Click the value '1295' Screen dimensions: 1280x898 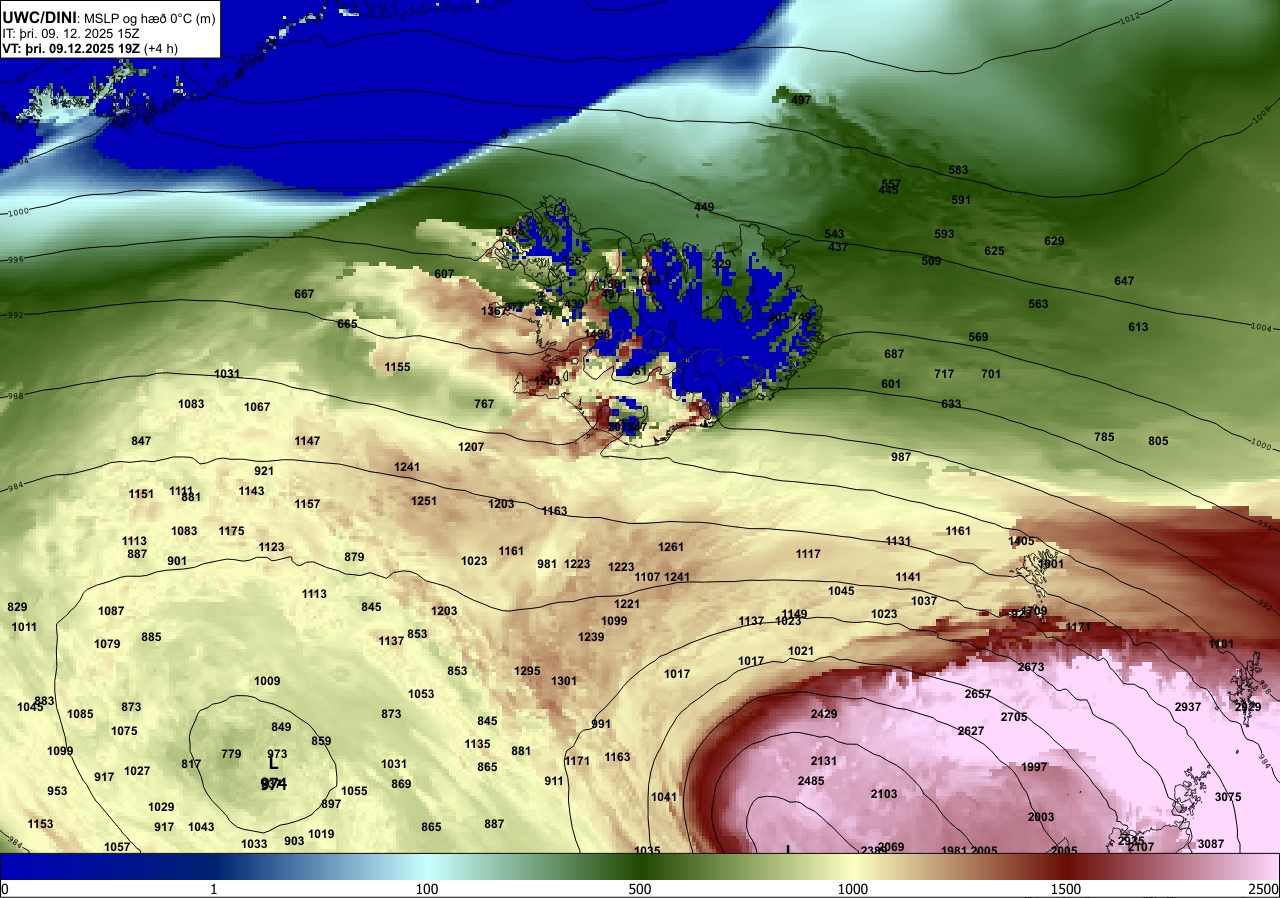click(527, 671)
